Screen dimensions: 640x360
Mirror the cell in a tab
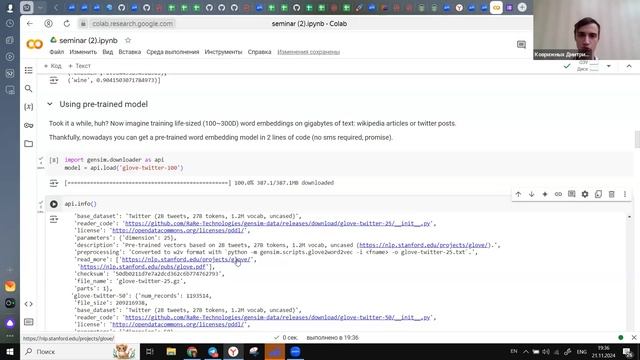coord(598,194)
